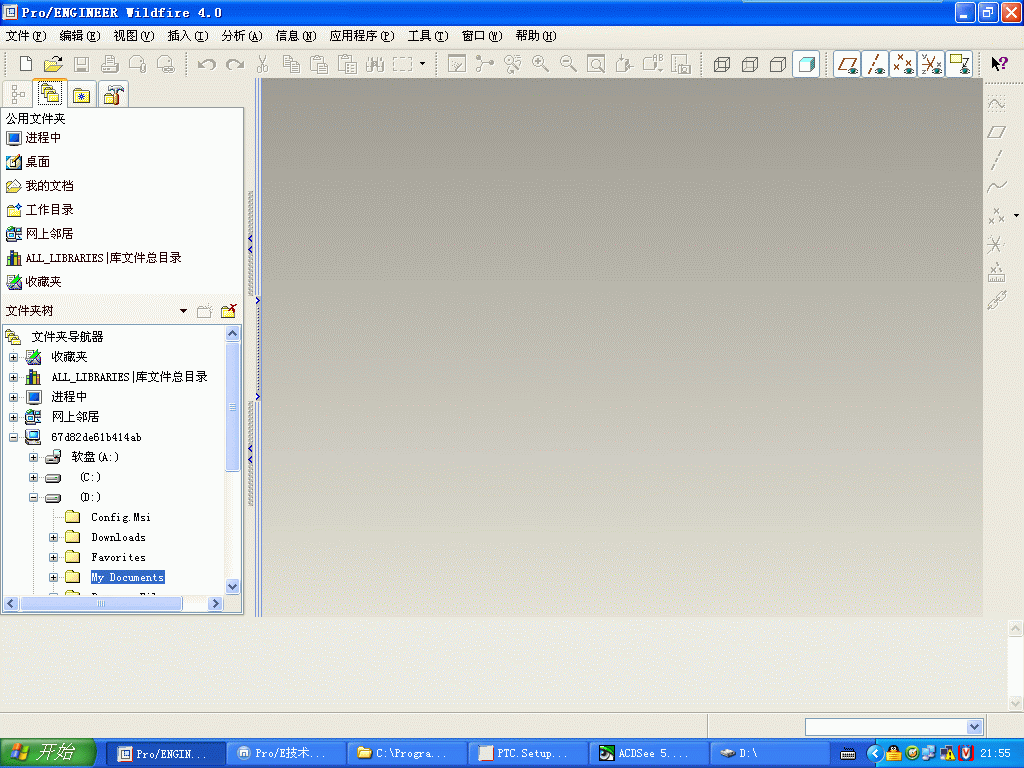Viewport: 1024px width, 768px height.
Task: Toggle Shading display mode
Action: click(x=806, y=63)
